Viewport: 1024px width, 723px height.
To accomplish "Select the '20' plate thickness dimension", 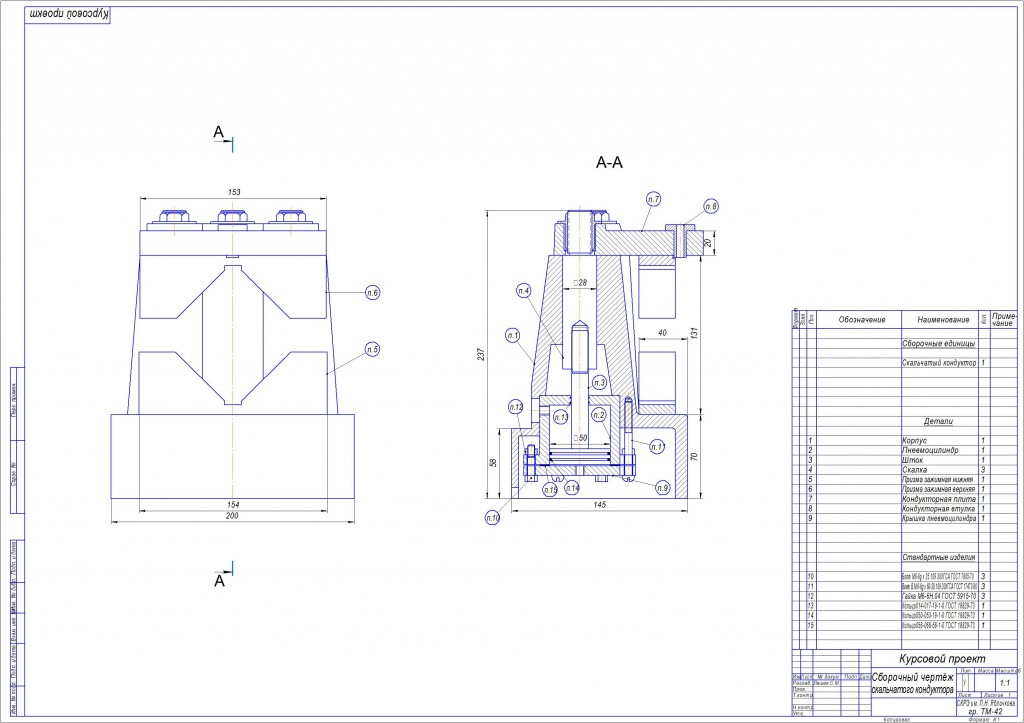I will (x=708, y=243).
